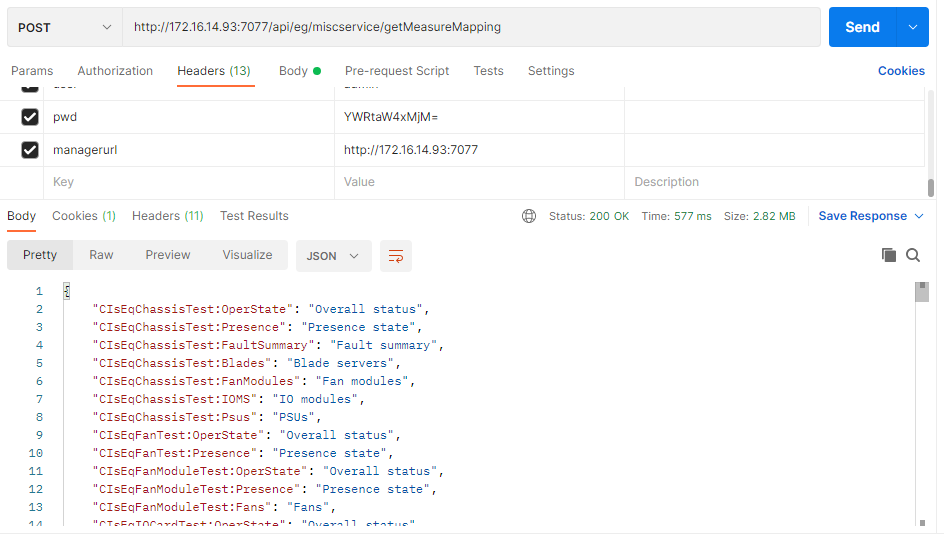Click "Blade servers" value on line 5
Screen dimensions: 944x538
(x=340, y=363)
